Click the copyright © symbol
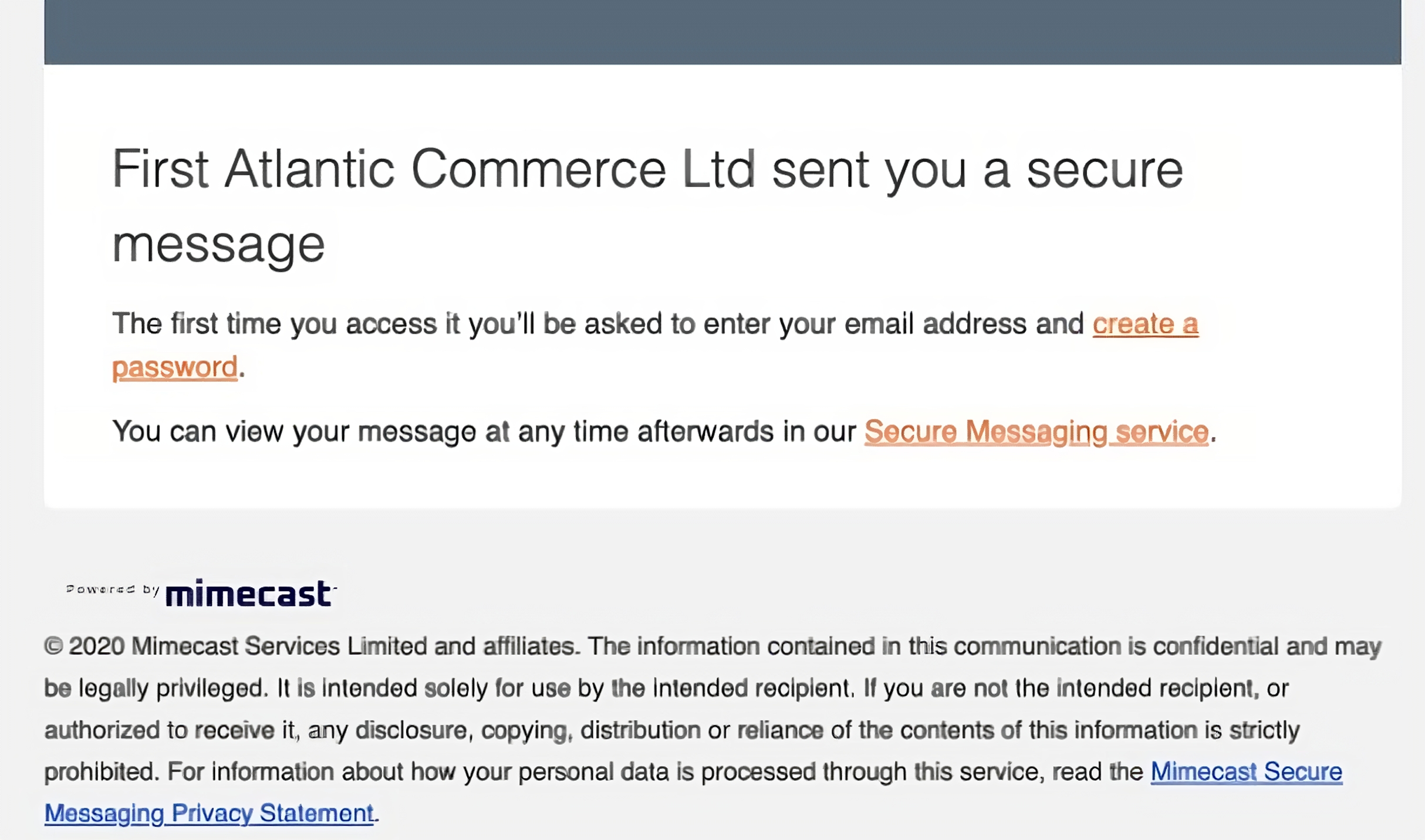The width and height of the screenshot is (1425, 840). point(53,646)
